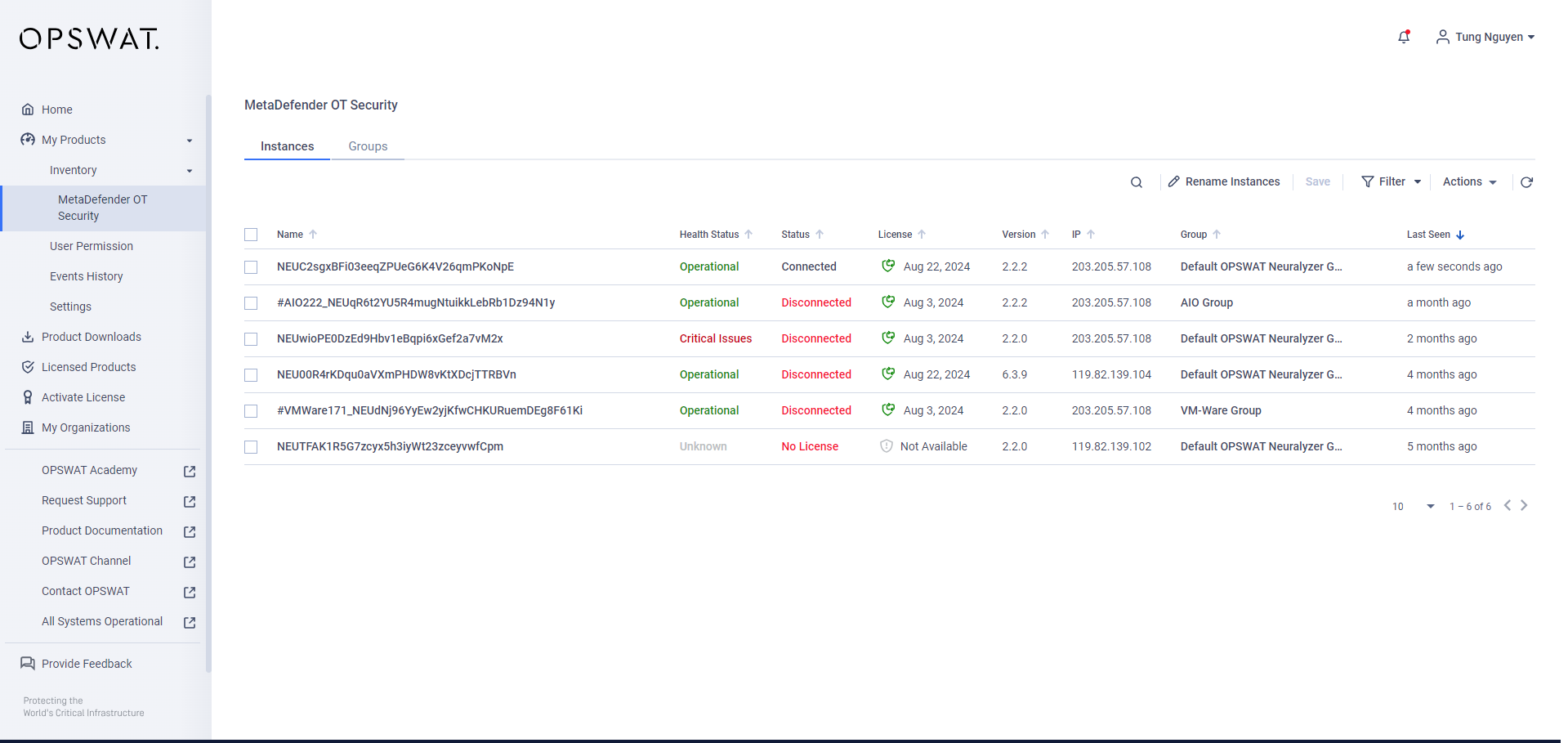Open the notifications bell
Viewport: 1568px width, 743px height.
click(x=1404, y=37)
